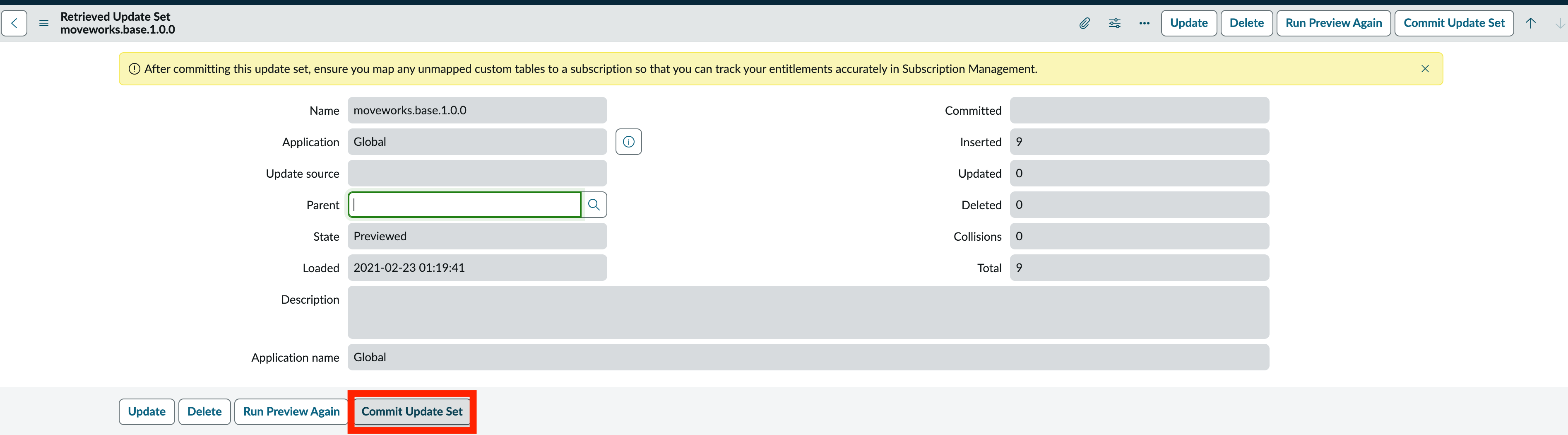Click highlighted bottom Commit Update Set button
This screenshot has width=1568, height=435.
tap(412, 412)
